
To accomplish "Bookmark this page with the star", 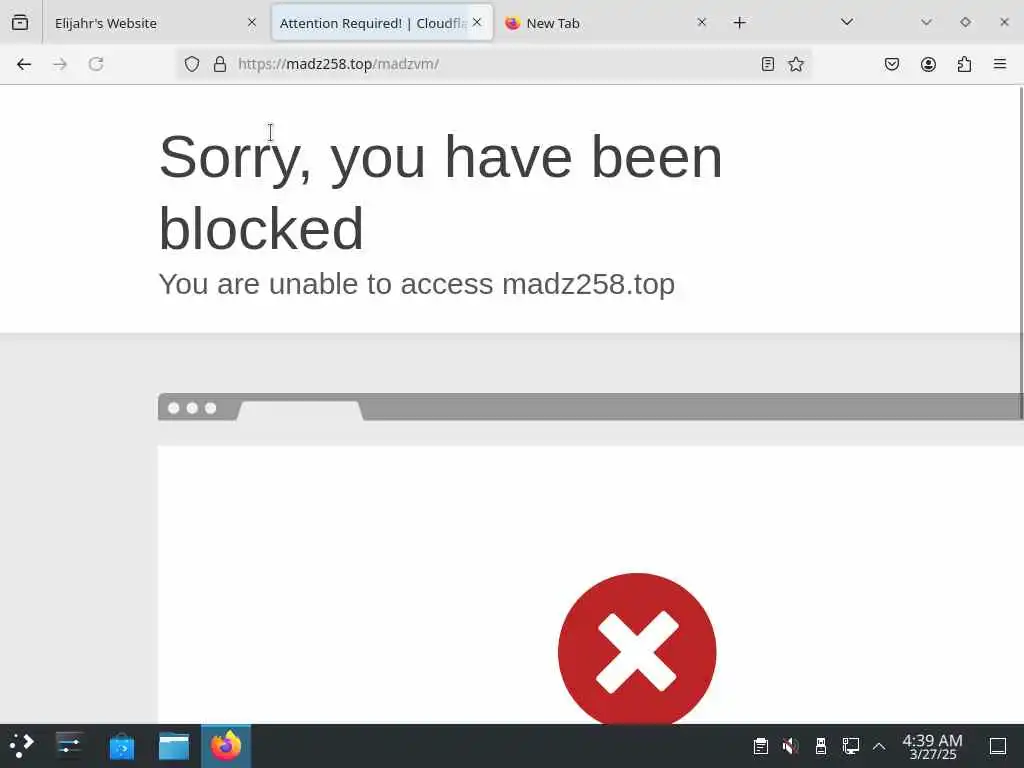I will tap(795, 64).
